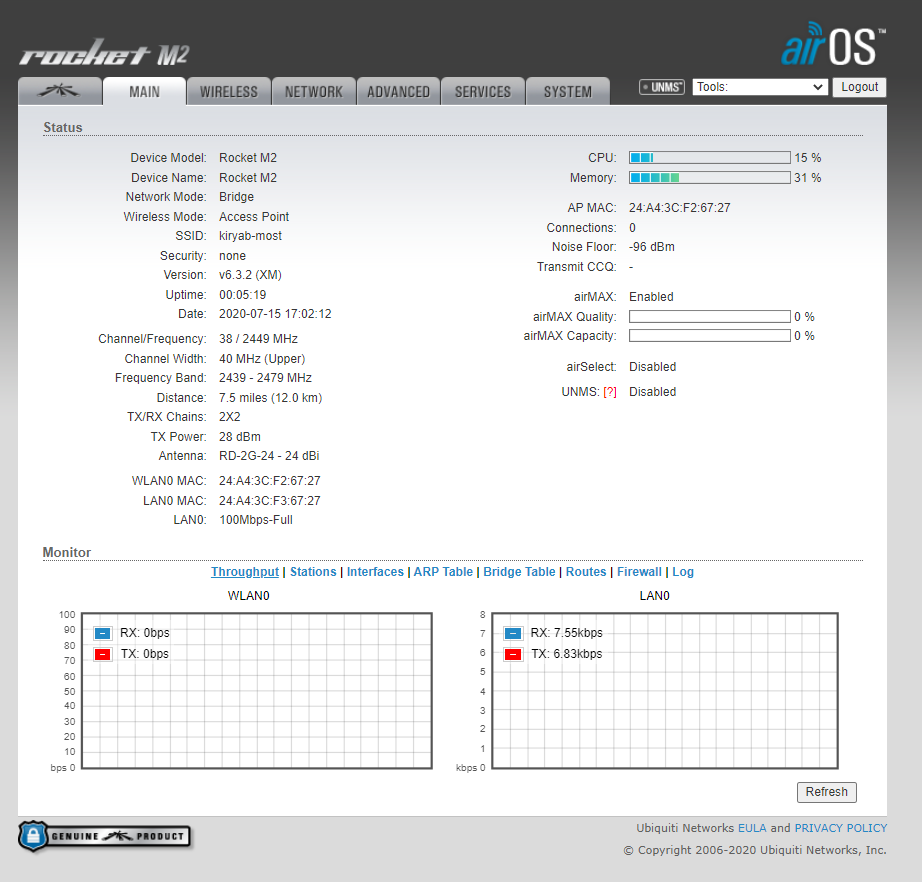Click the LAN0 throughput graph
Viewport: 922px width, 882px height.
(665, 691)
